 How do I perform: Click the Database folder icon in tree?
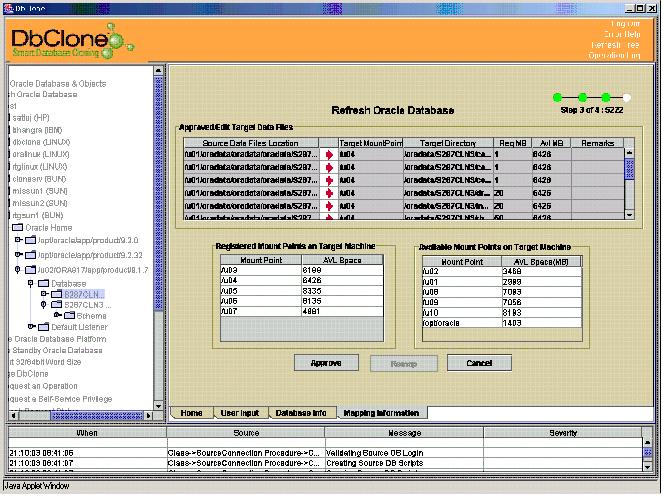(44, 284)
